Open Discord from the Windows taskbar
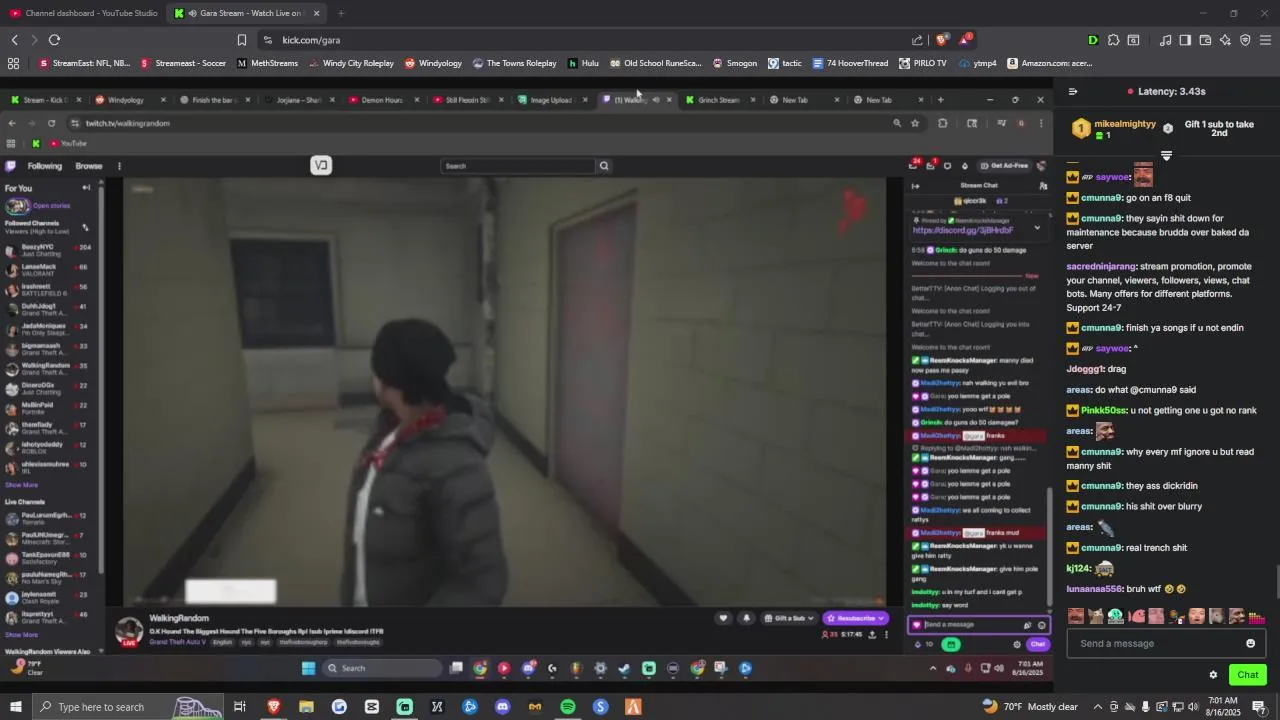This screenshot has height=720, width=1280. (502, 707)
